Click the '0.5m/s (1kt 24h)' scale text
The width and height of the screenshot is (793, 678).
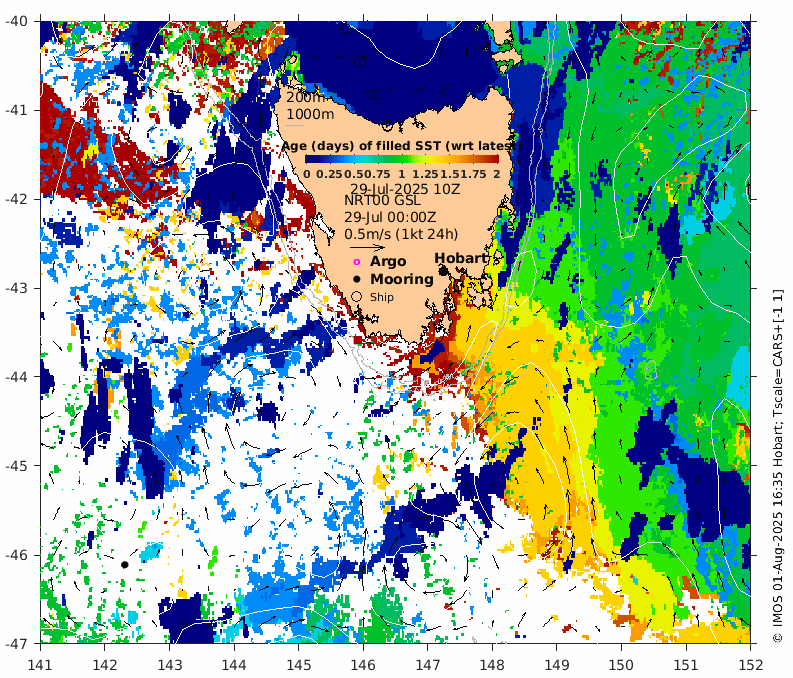click(401, 235)
